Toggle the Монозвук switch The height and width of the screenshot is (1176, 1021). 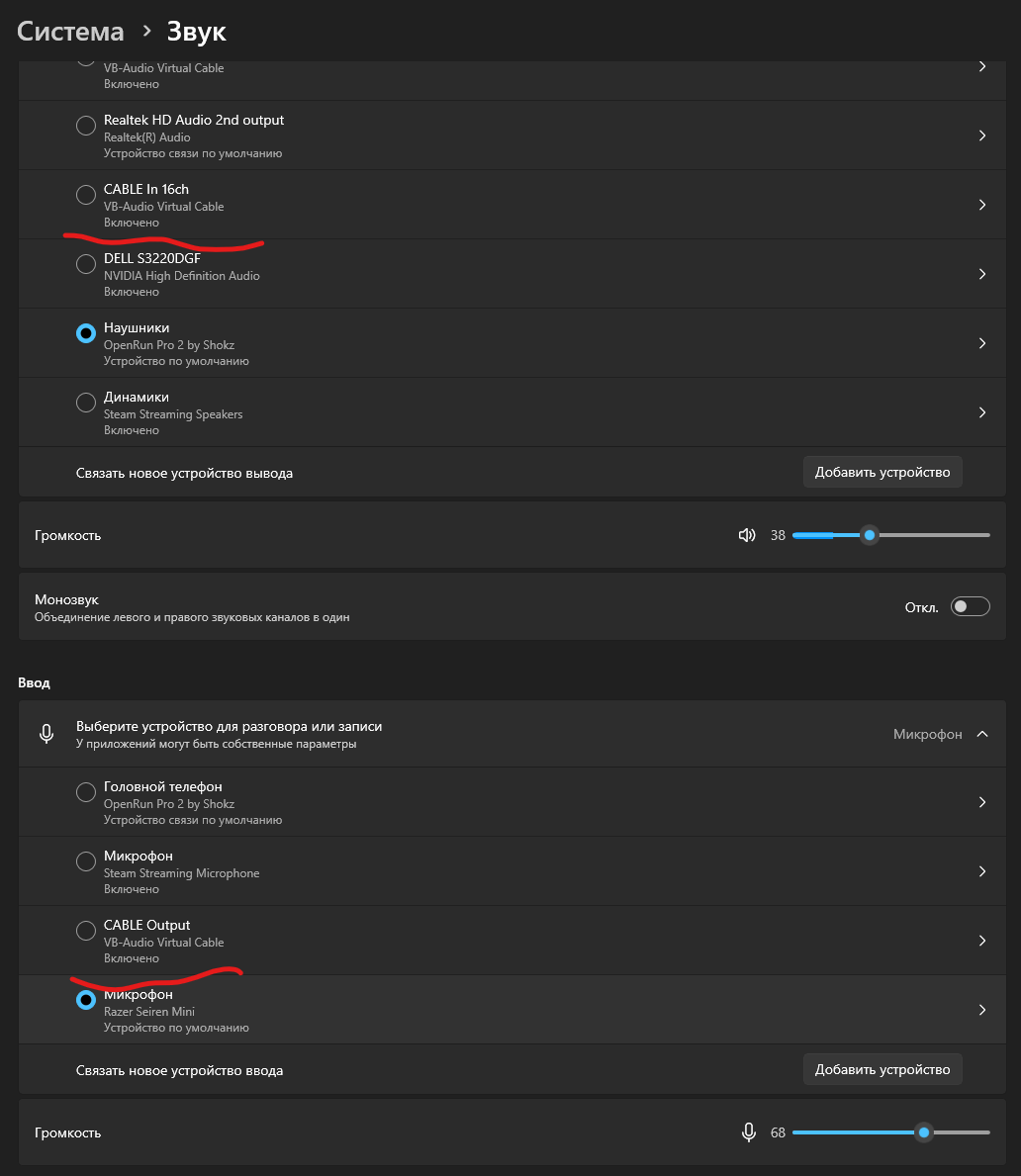pyautogui.click(x=970, y=606)
